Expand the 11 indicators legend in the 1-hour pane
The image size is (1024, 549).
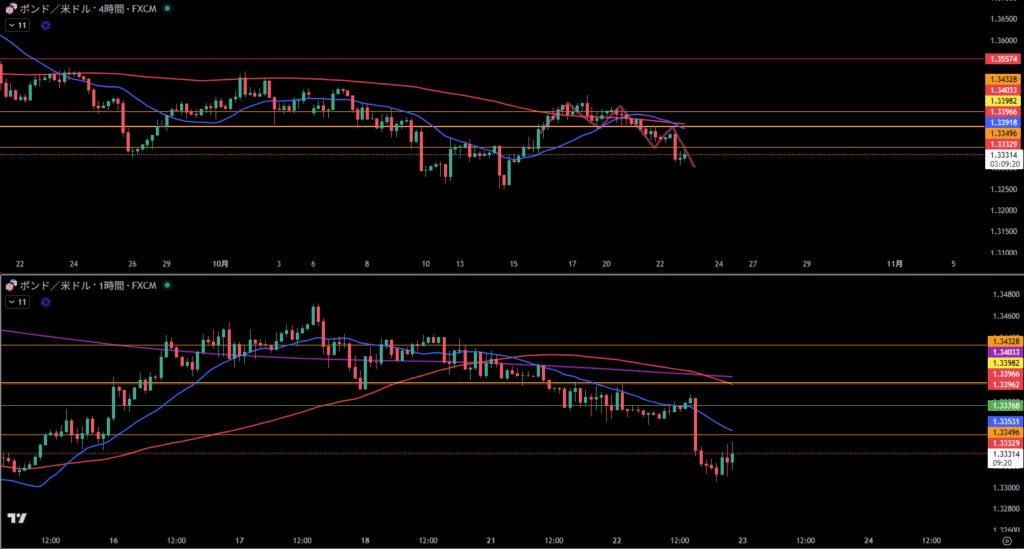tap(17, 302)
